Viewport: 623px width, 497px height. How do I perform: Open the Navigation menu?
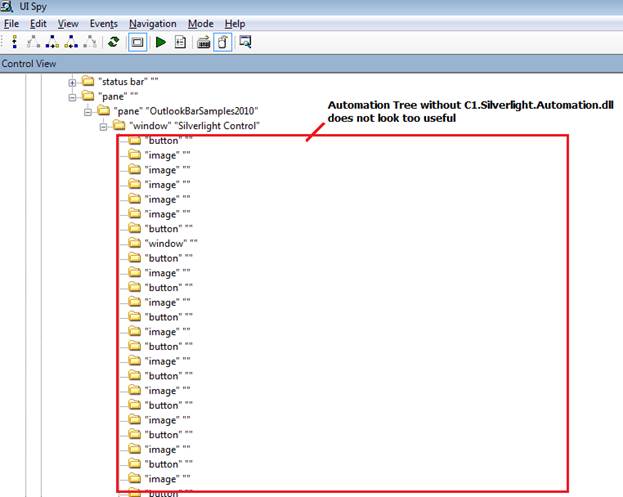(x=152, y=23)
